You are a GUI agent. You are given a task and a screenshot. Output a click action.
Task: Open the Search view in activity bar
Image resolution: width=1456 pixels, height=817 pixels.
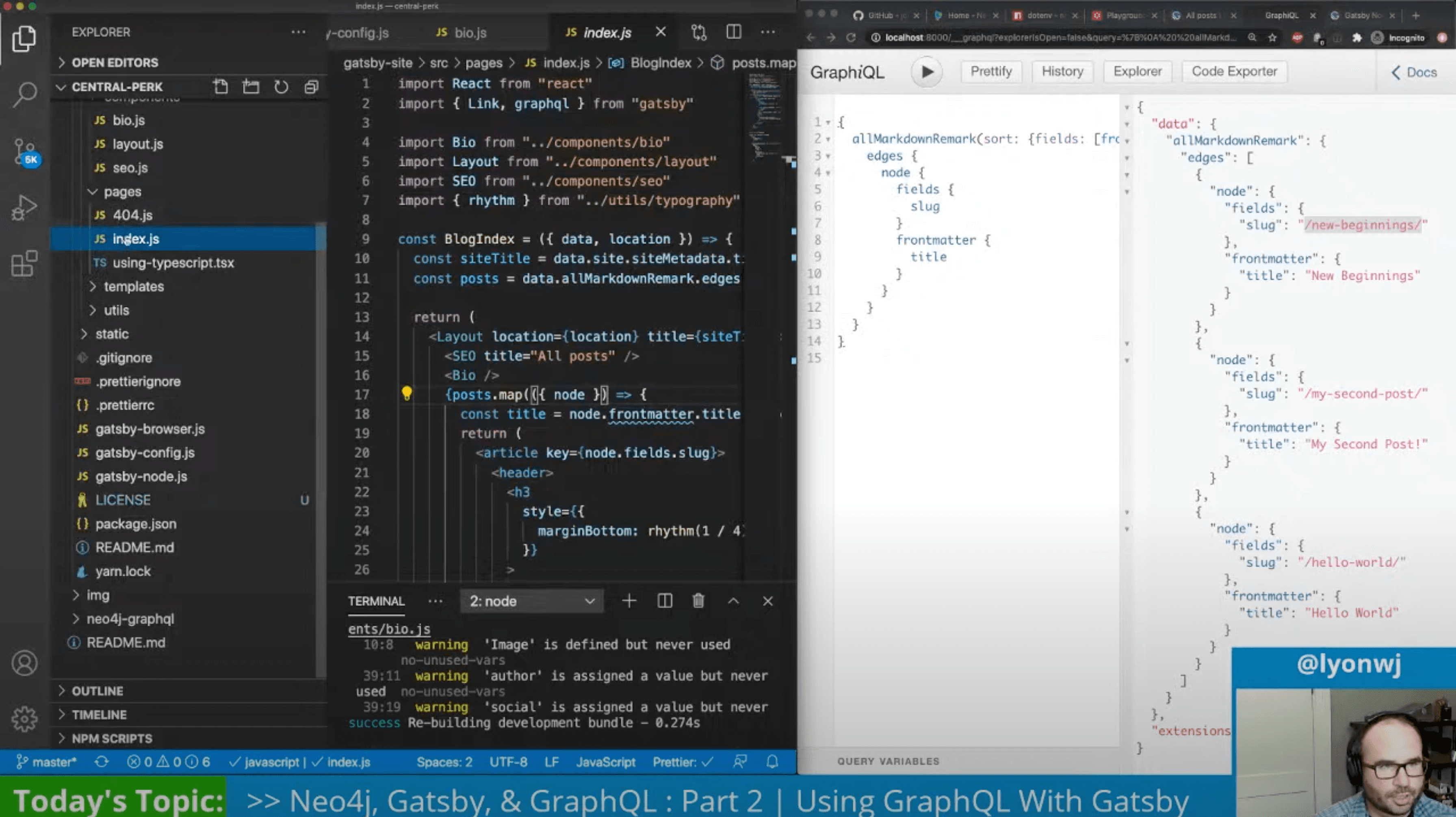pos(24,93)
